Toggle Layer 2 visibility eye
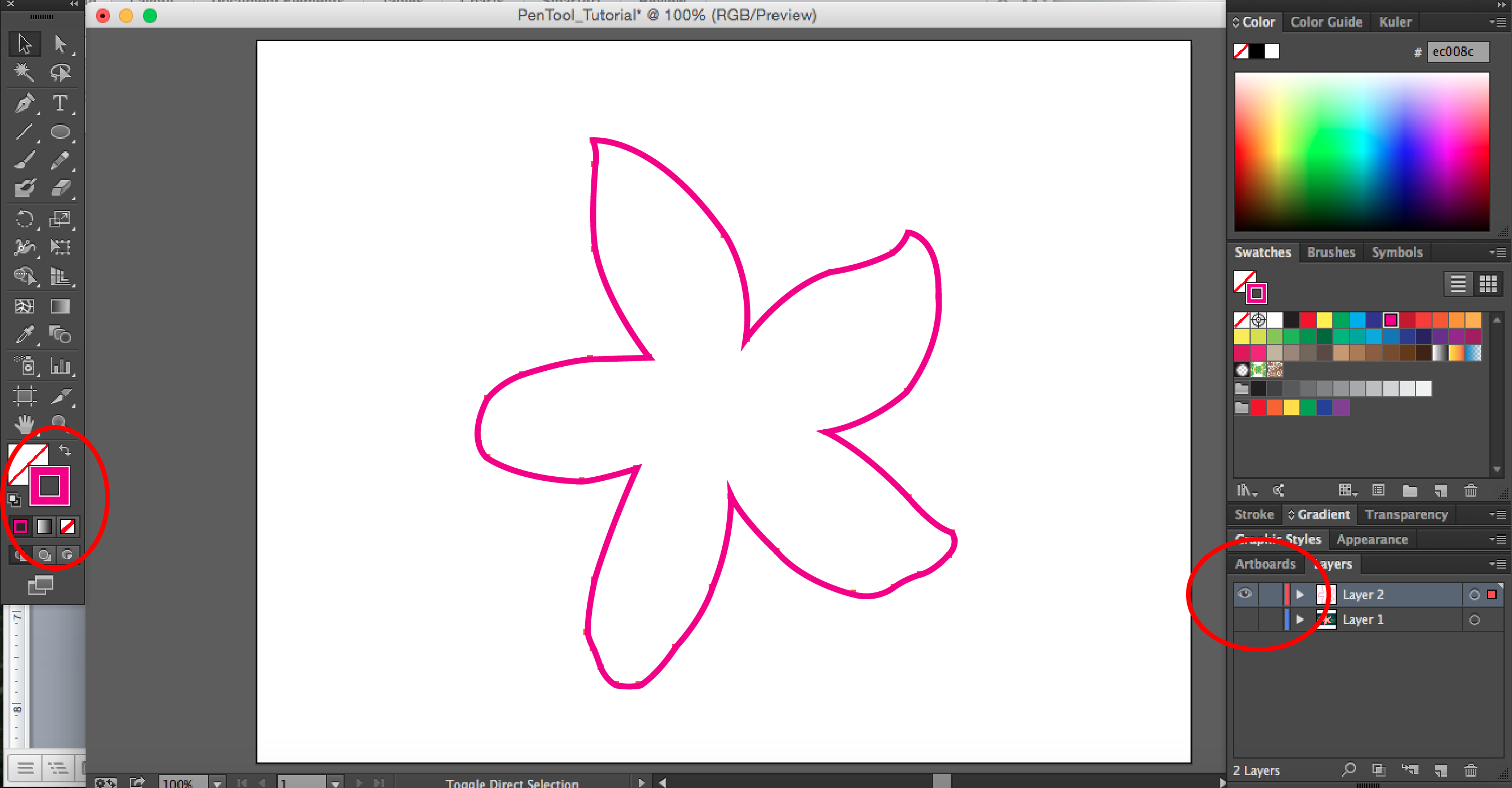This screenshot has width=1512, height=788. (x=1244, y=594)
